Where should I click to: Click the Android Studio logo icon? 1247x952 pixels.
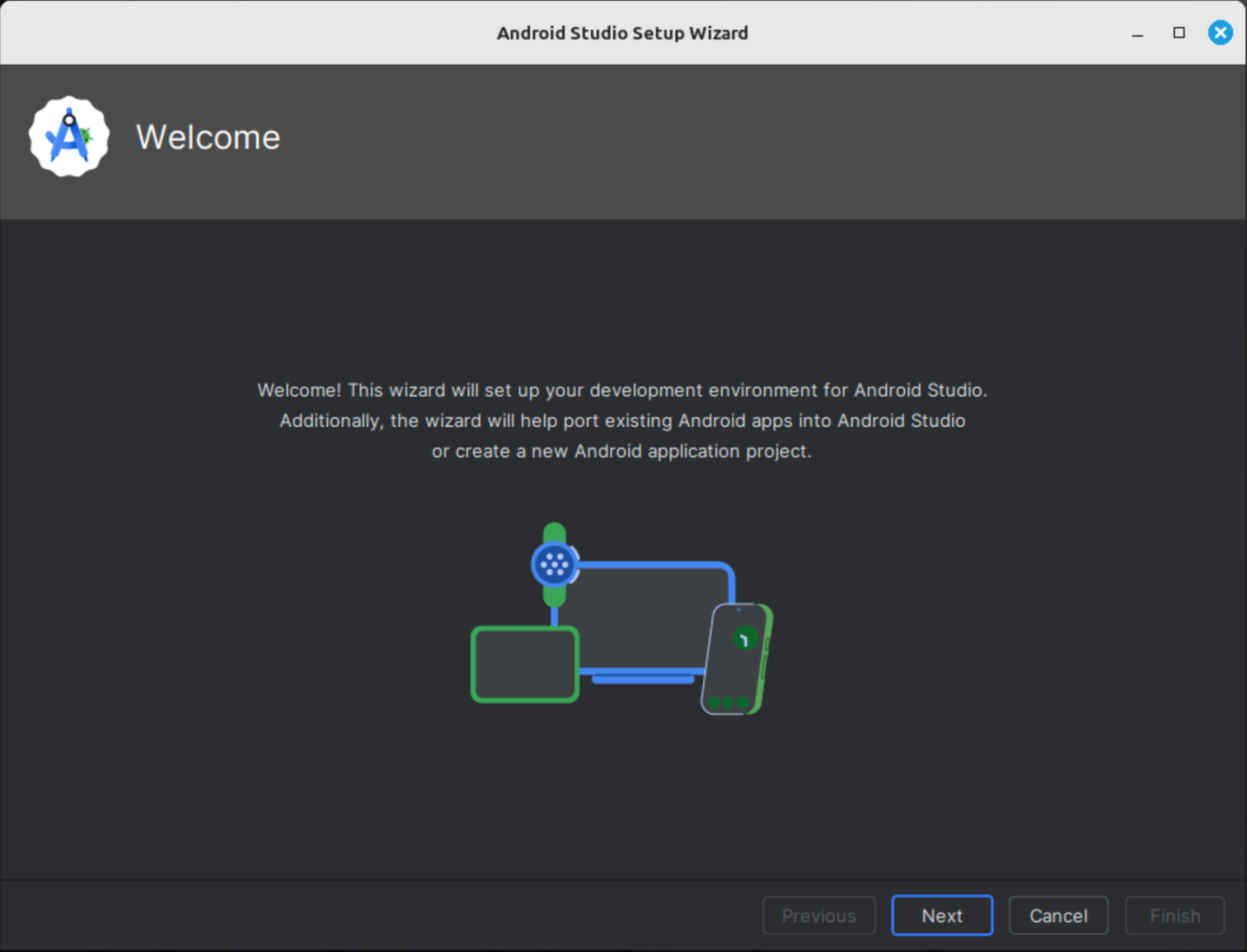[68, 136]
